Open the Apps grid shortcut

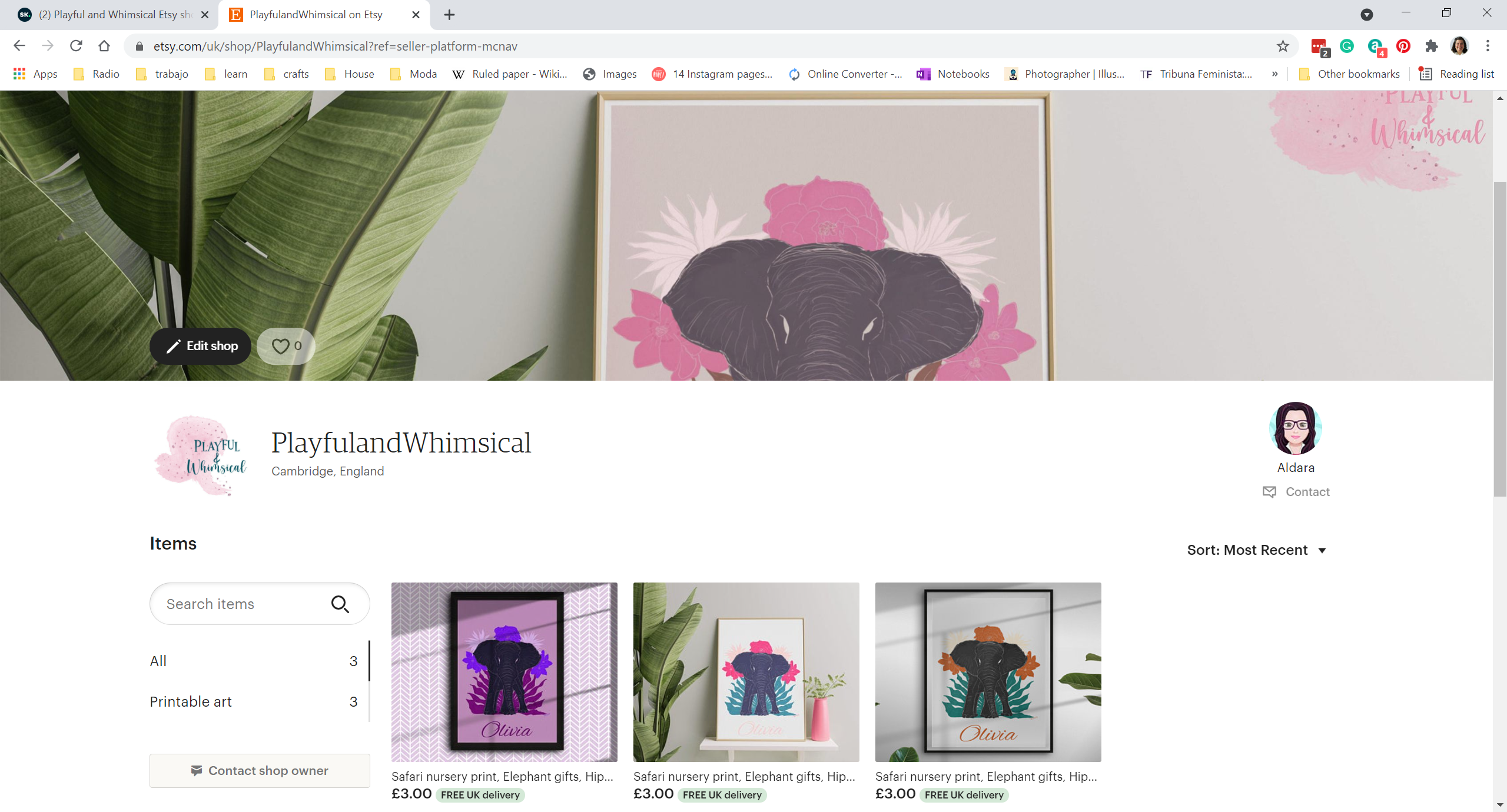coord(35,74)
